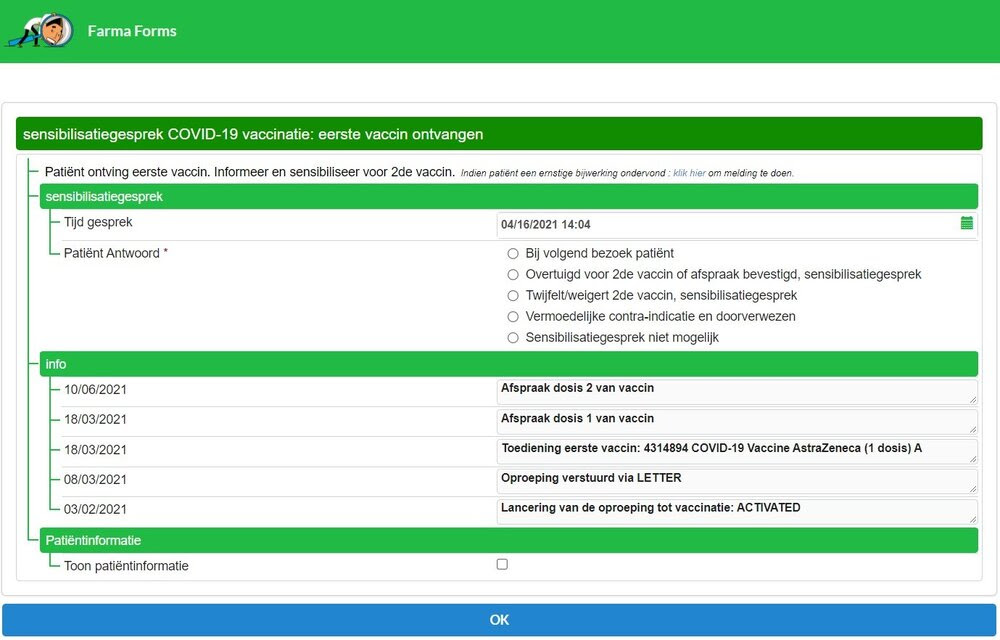Click the main form title bar

click(499, 134)
